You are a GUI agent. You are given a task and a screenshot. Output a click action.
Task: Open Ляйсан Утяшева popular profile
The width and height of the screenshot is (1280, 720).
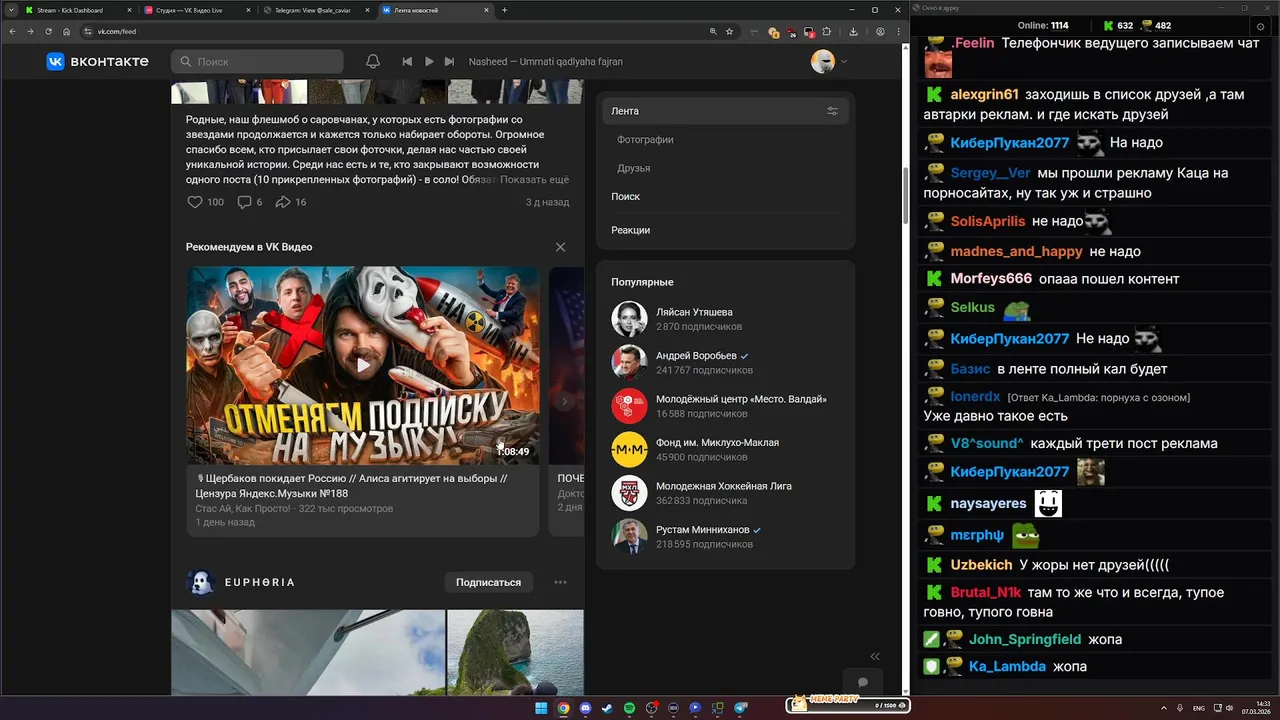[694, 312]
